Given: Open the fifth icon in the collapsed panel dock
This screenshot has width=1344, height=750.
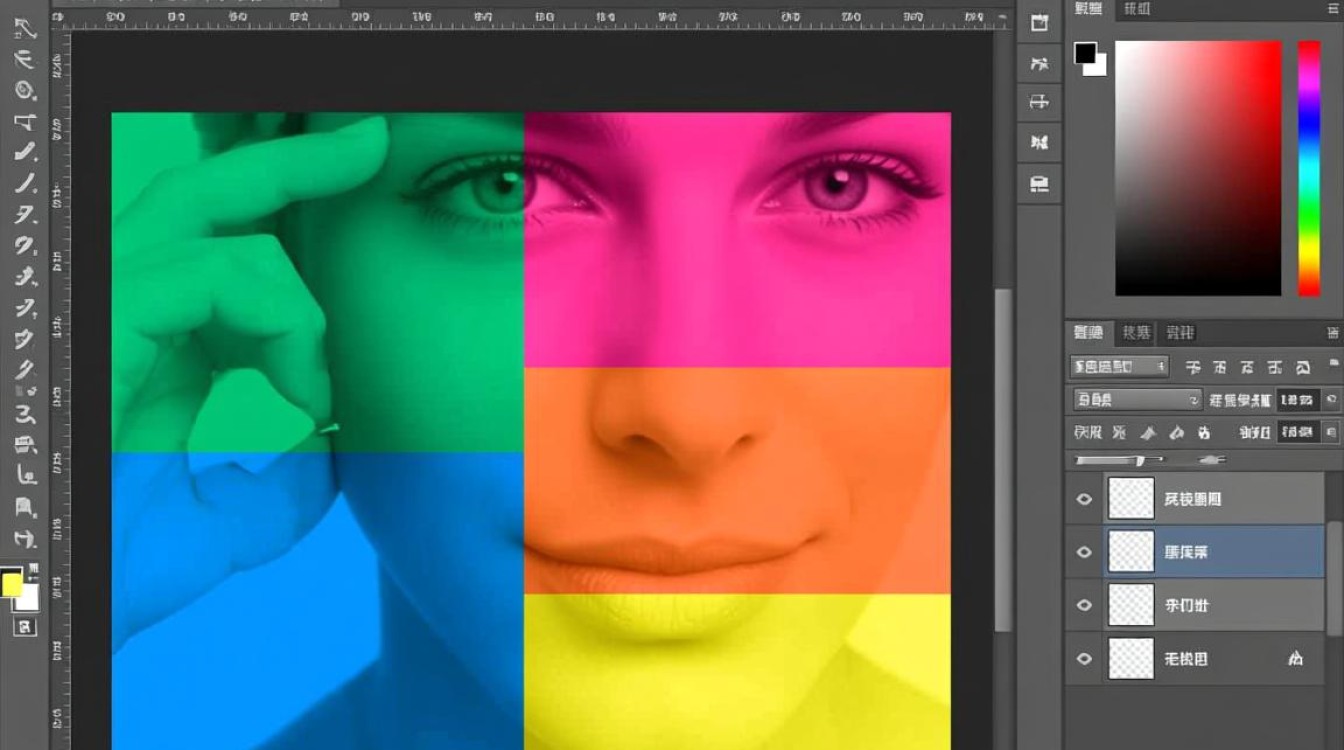Looking at the screenshot, I should point(1039,183).
